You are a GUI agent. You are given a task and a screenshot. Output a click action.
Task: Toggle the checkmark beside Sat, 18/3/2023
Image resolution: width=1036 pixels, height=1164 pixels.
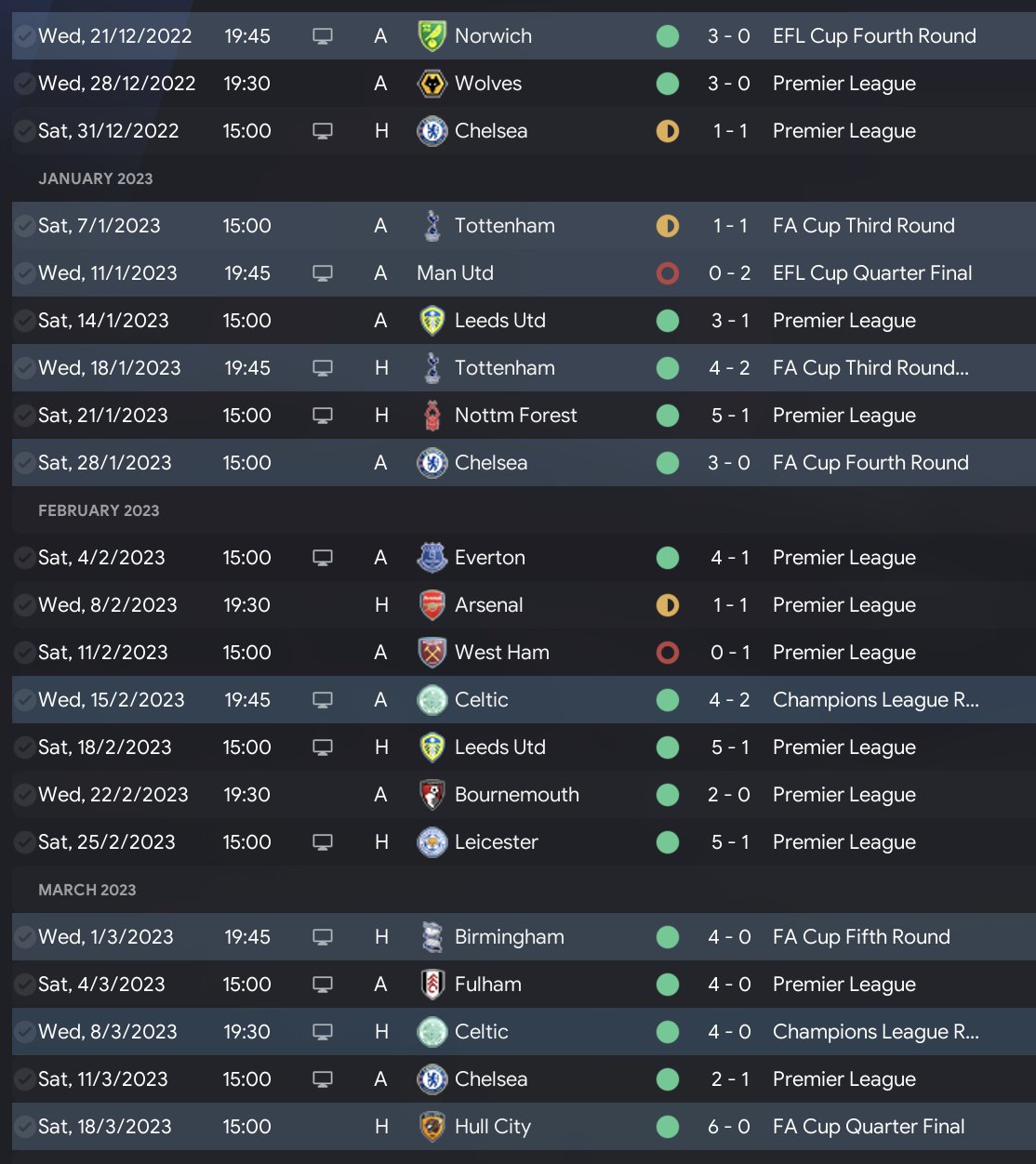24,1127
